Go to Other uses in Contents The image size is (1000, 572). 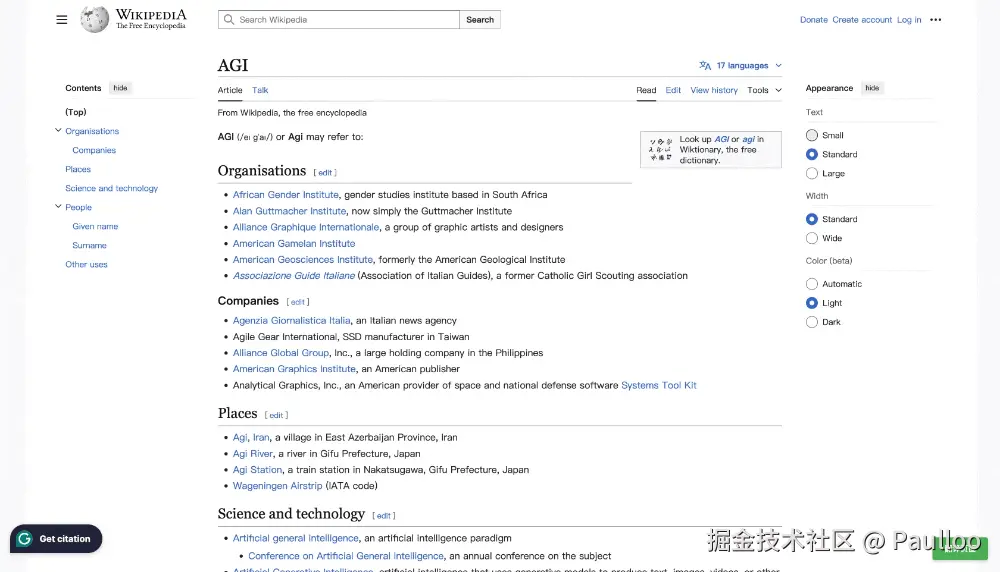86,265
